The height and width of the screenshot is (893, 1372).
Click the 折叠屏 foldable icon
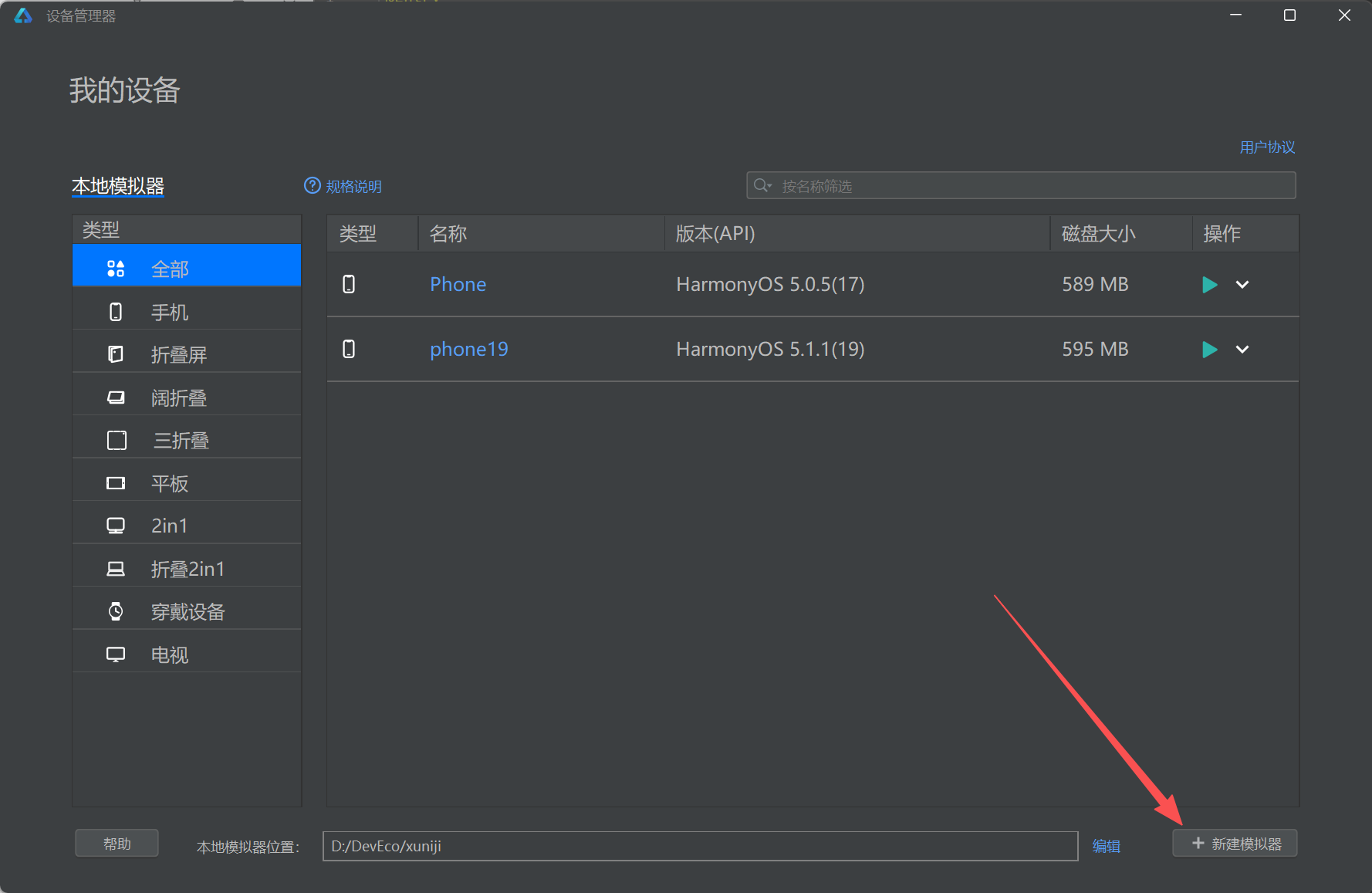[116, 354]
